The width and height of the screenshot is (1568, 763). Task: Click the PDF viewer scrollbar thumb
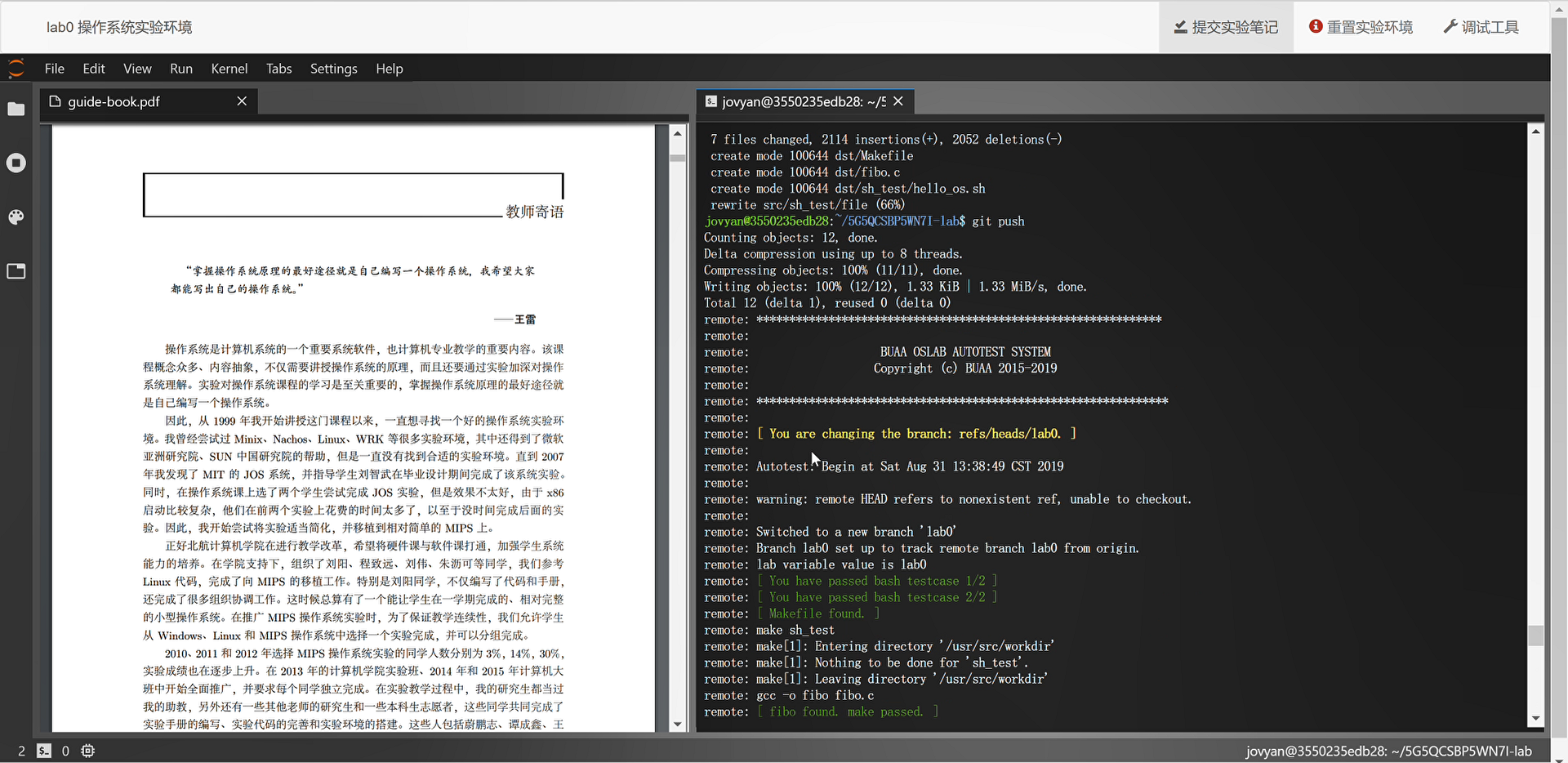click(x=678, y=157)
